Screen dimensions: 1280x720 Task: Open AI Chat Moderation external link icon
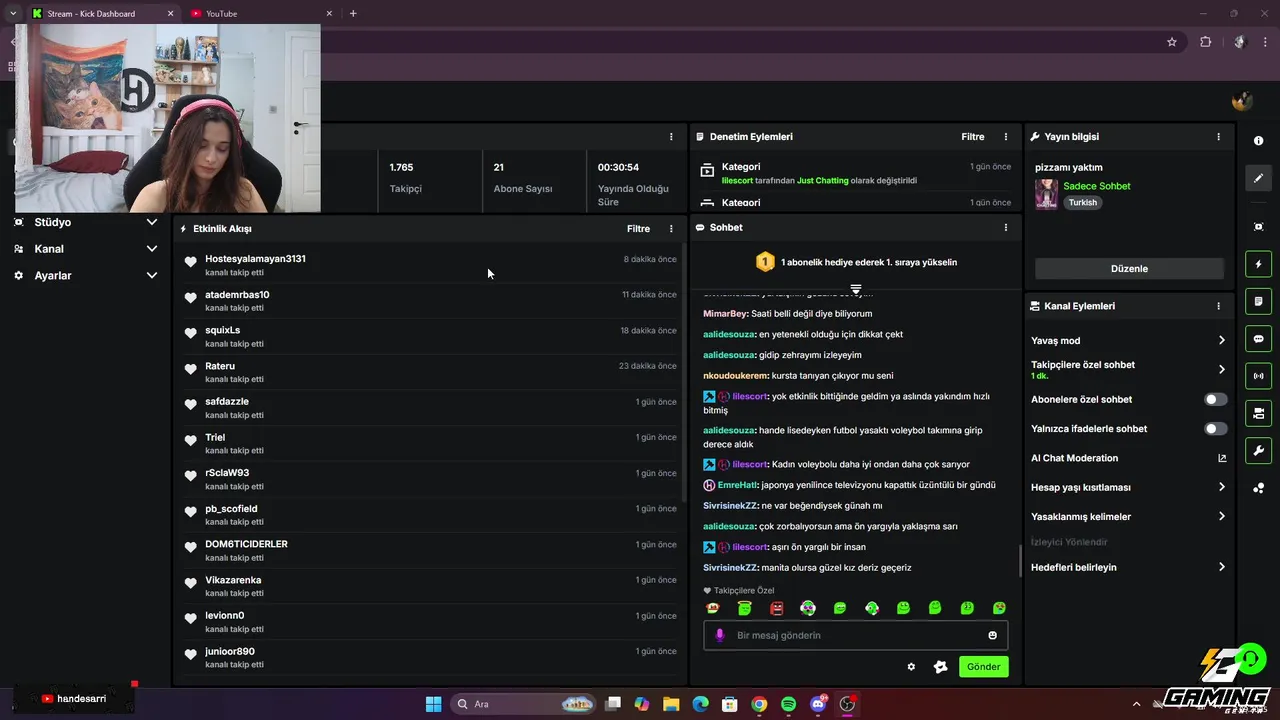1222,458
